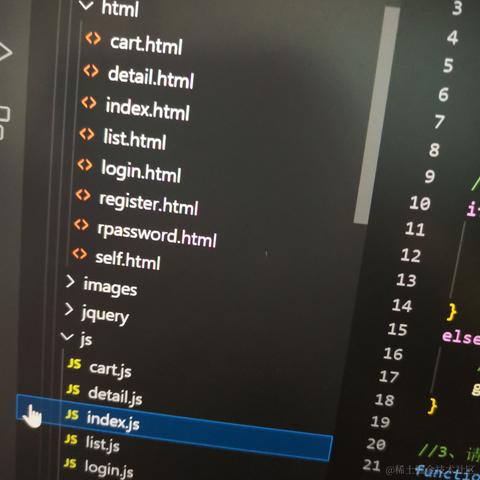Viewport: 480px width, 480px height.
Task: Select rpassword.html file
Action: (x=157, y=235)
